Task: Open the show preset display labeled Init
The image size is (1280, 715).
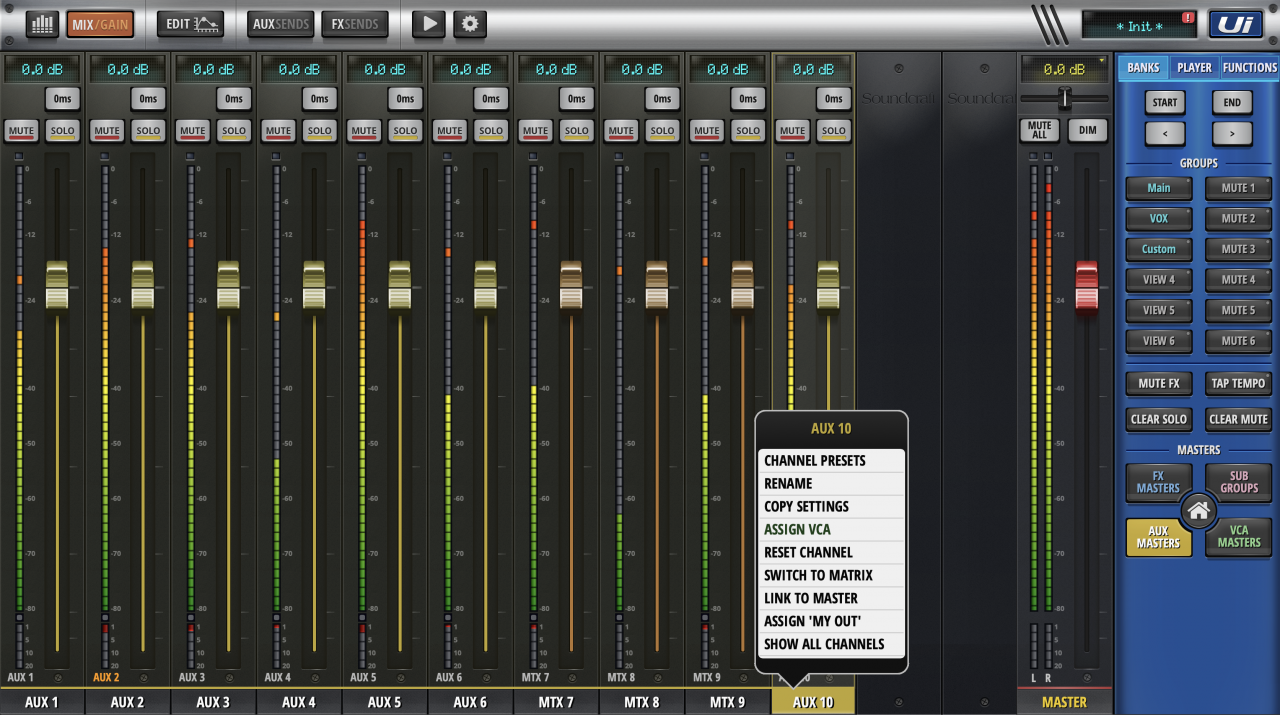Action: (x=1139, y=25)
